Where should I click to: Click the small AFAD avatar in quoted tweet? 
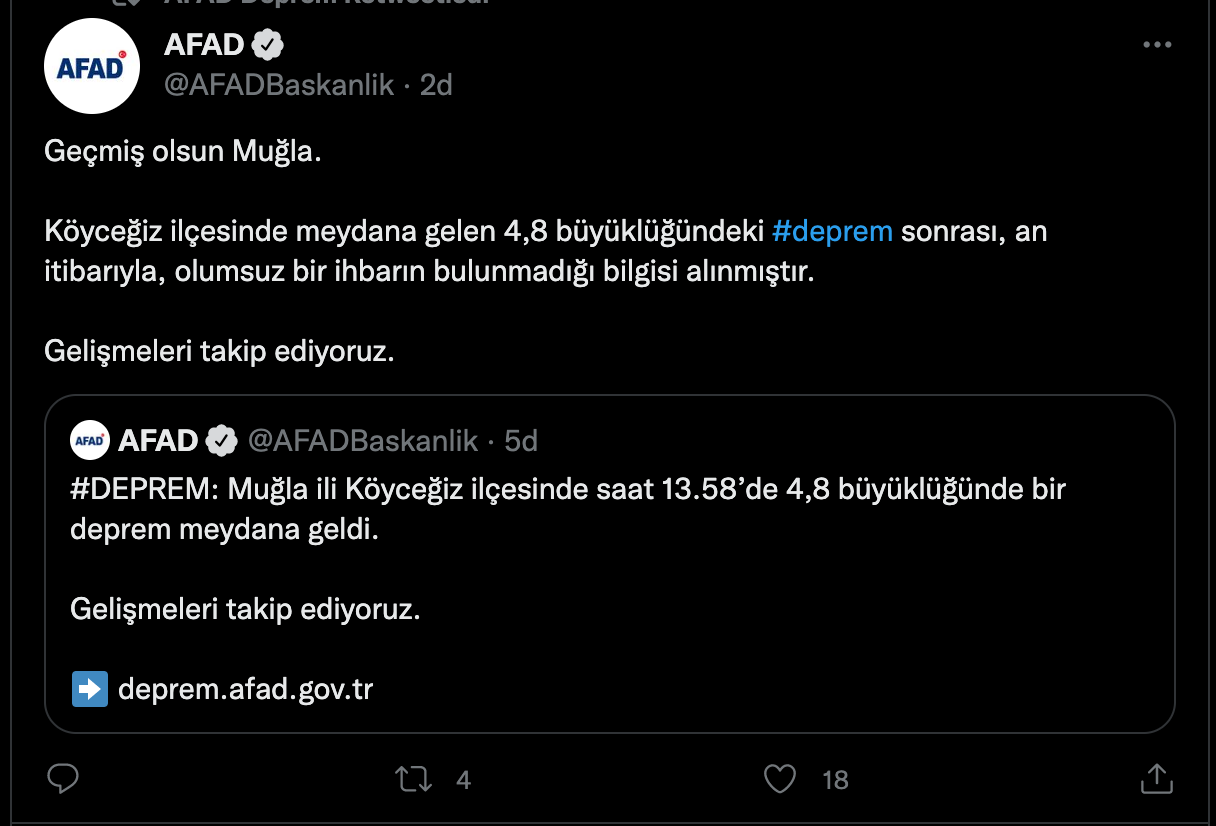pos(90,439)
